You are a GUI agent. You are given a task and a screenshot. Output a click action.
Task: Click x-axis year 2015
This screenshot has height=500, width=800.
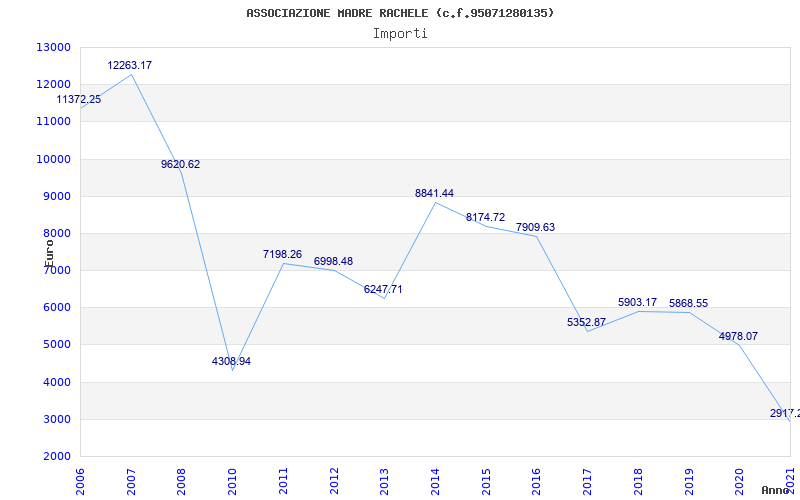(x=486, y=482)
